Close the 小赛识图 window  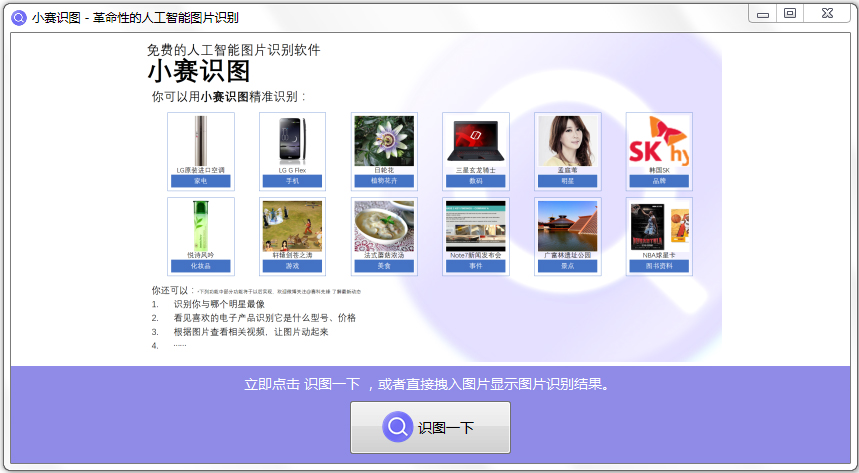(827, 14)
